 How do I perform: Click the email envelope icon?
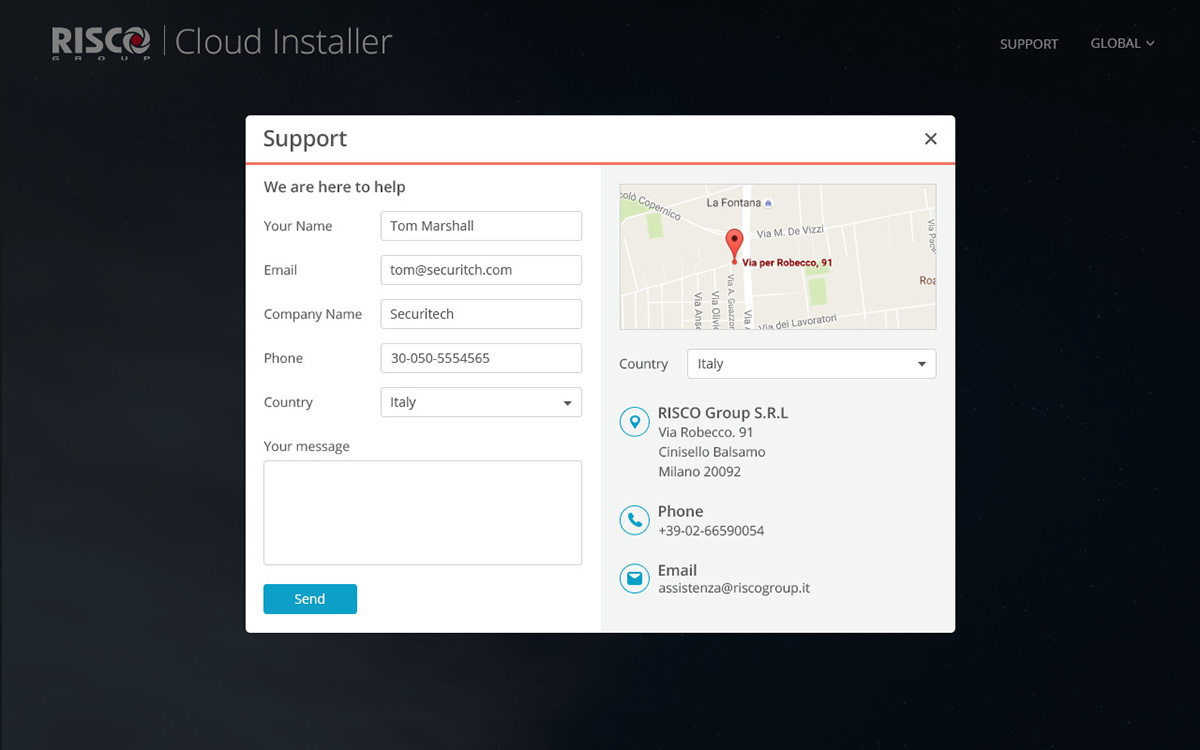634,579
